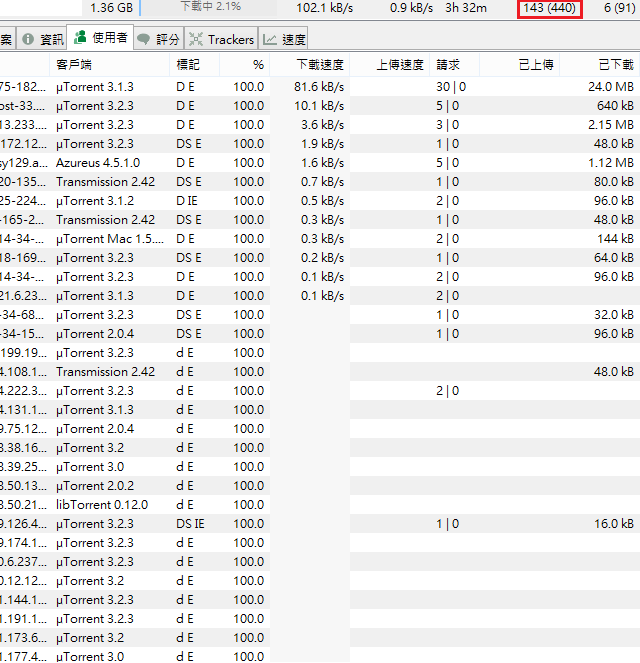The height and width of the screenshot is (663, 640).
Task: Click the 32.0 kB downloaded cell
Action: pyautogui.click(x=614, y=315)
